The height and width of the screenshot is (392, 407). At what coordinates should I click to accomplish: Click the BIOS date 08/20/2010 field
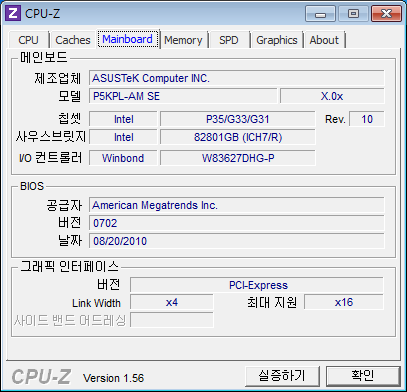pos(237,241)
